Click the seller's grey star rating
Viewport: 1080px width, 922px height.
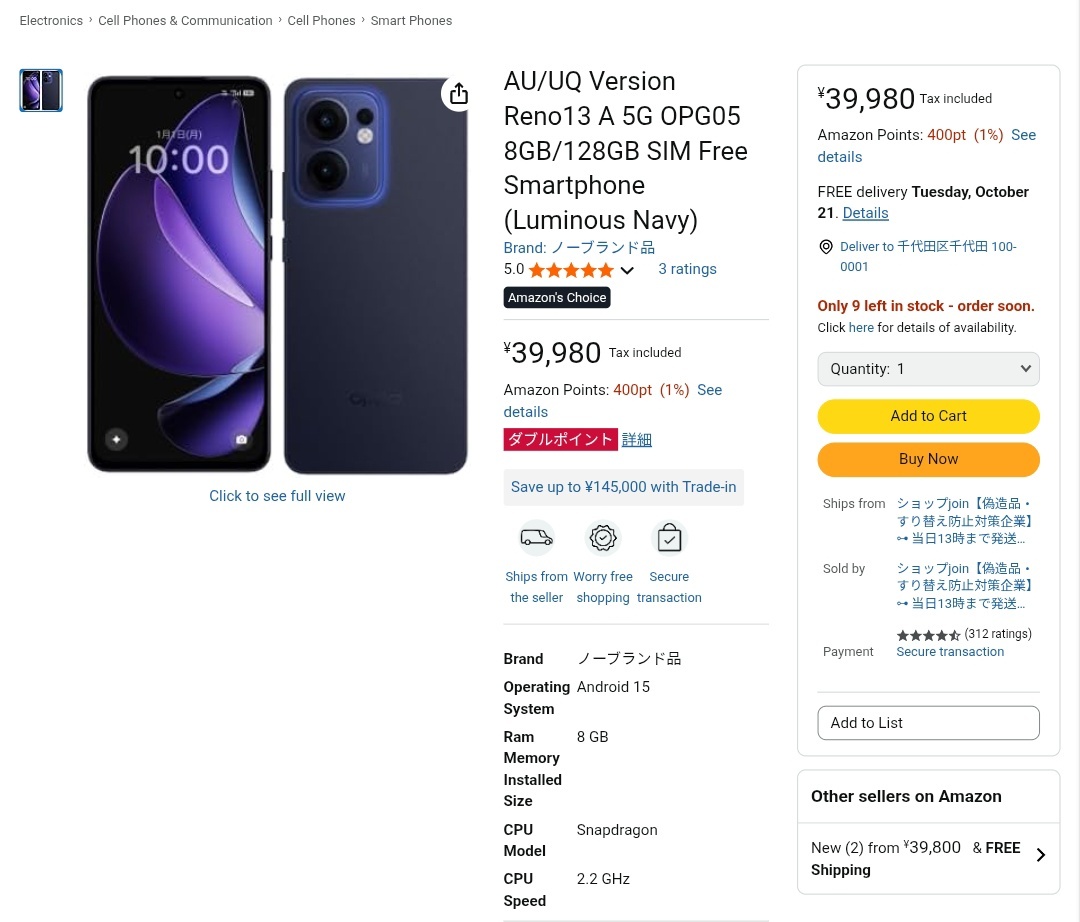pyautogui.click(x=928, y=635)
